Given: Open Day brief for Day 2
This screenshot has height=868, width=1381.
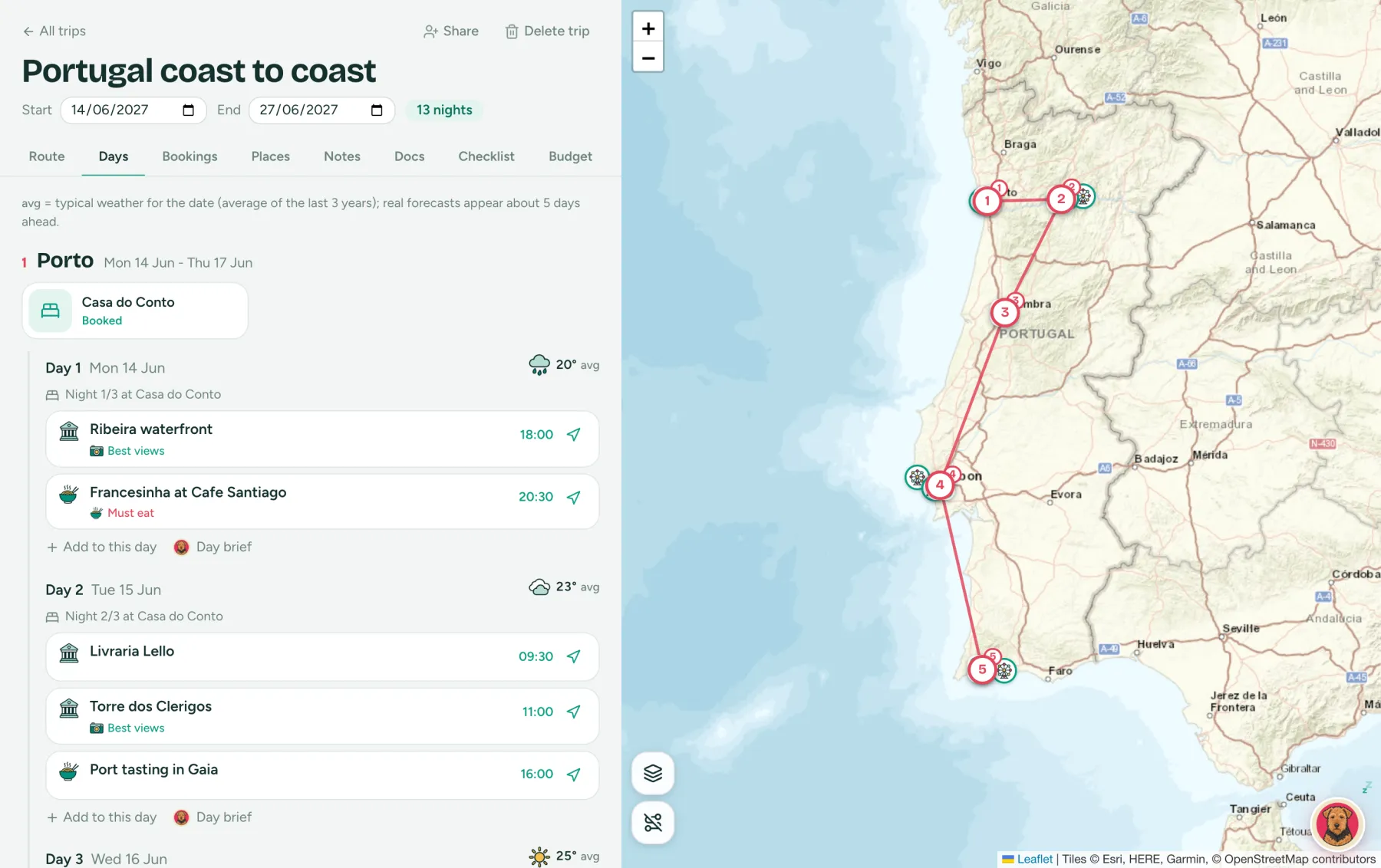Looking at the screenshot, I should pyautogui.click(x=213, y=817).
